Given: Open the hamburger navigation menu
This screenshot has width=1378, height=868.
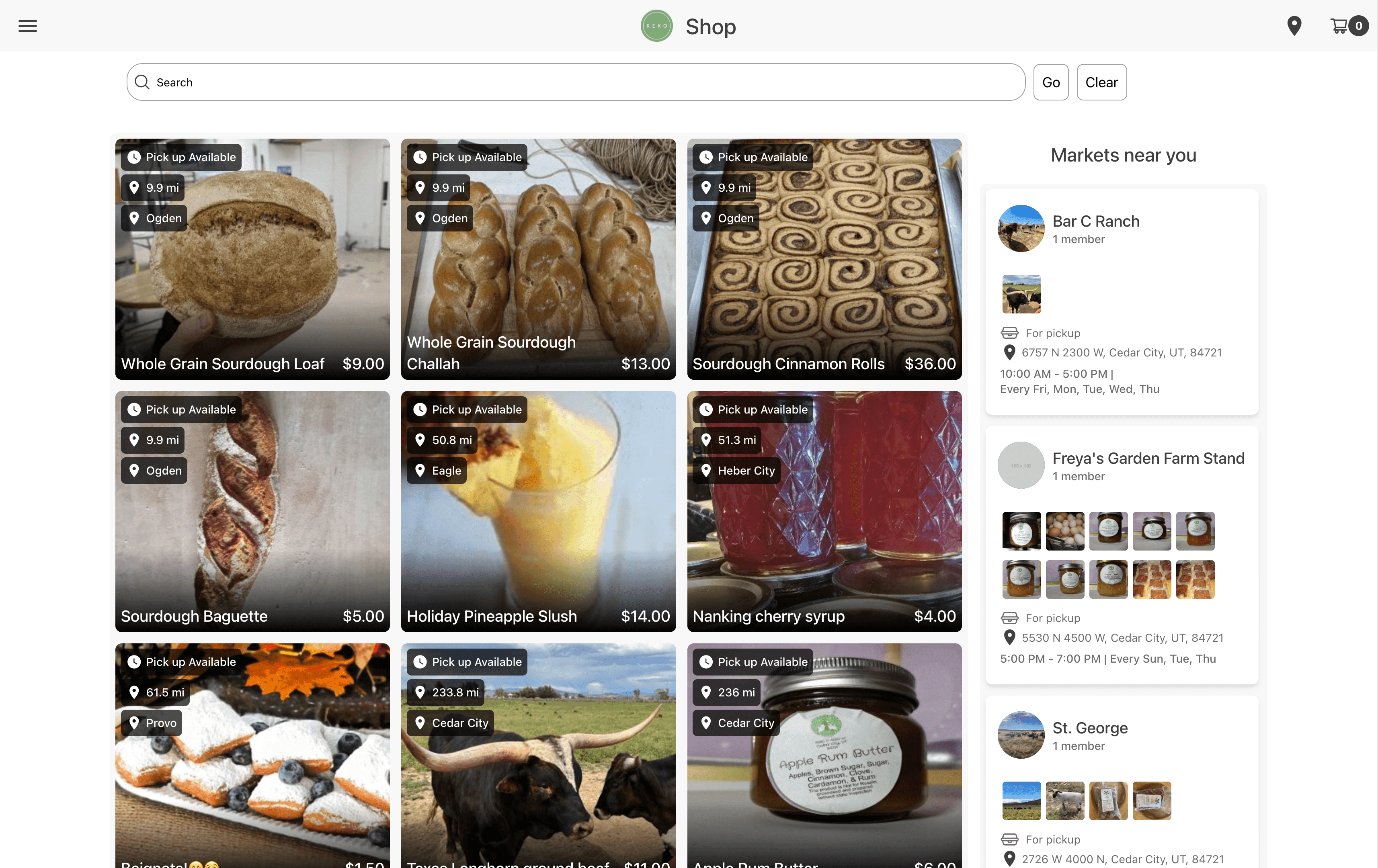Looking at the screenshot, I should point(27,25).
